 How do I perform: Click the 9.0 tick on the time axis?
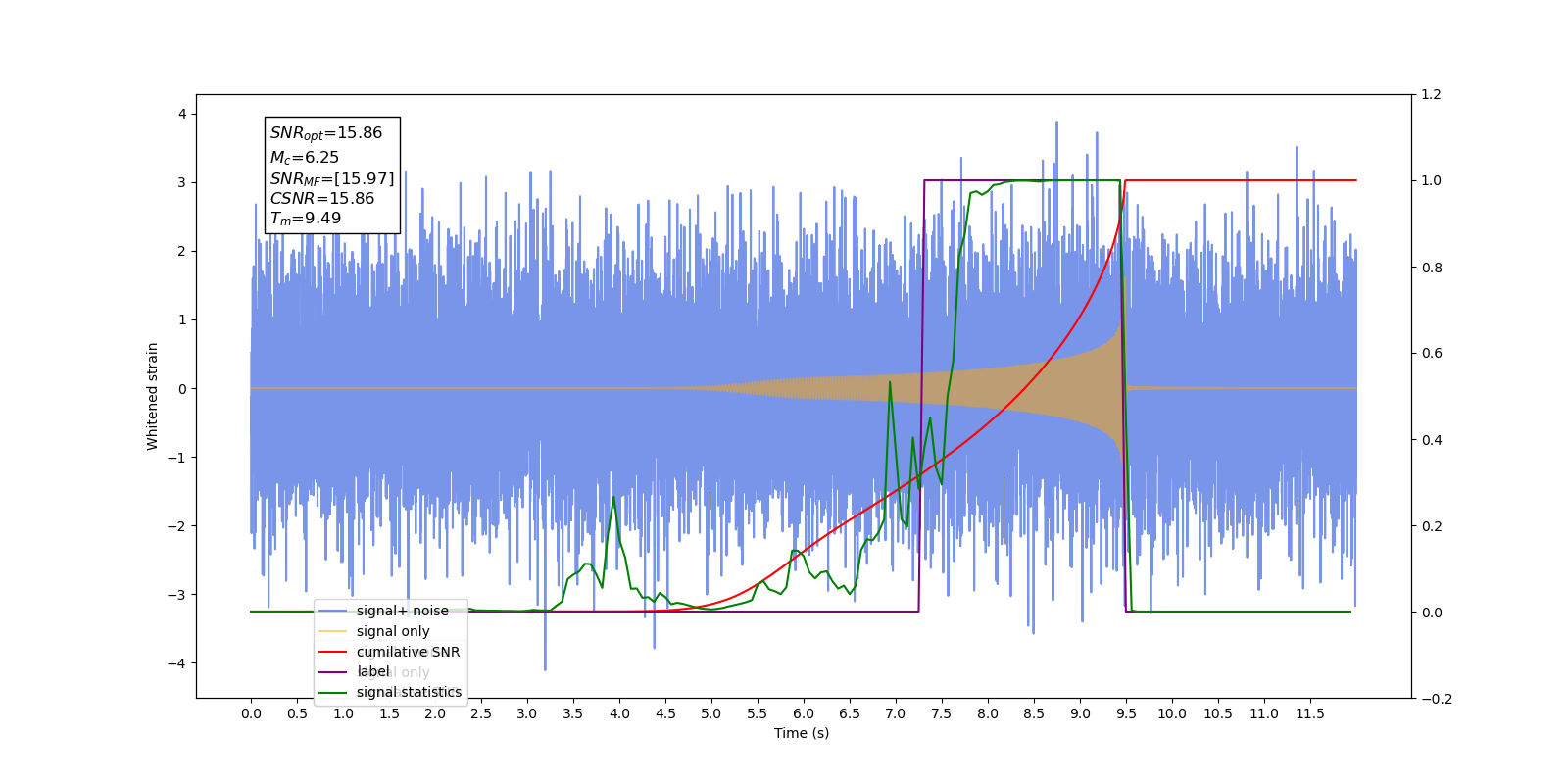tap(1080, 713)
